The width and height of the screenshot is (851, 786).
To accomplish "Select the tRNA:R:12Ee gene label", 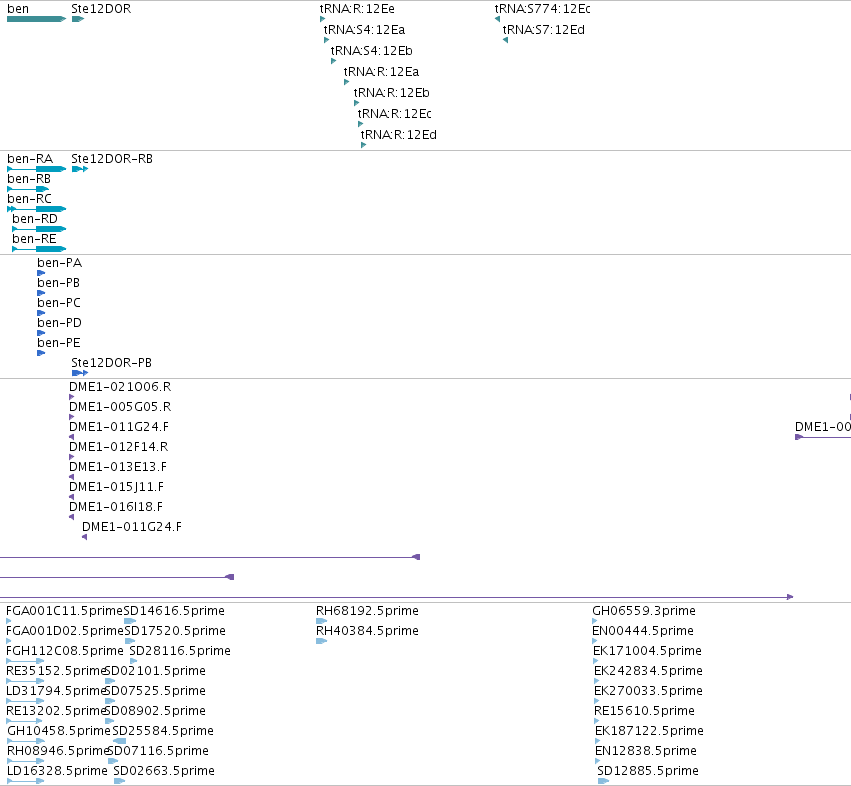I will (357, 9).
